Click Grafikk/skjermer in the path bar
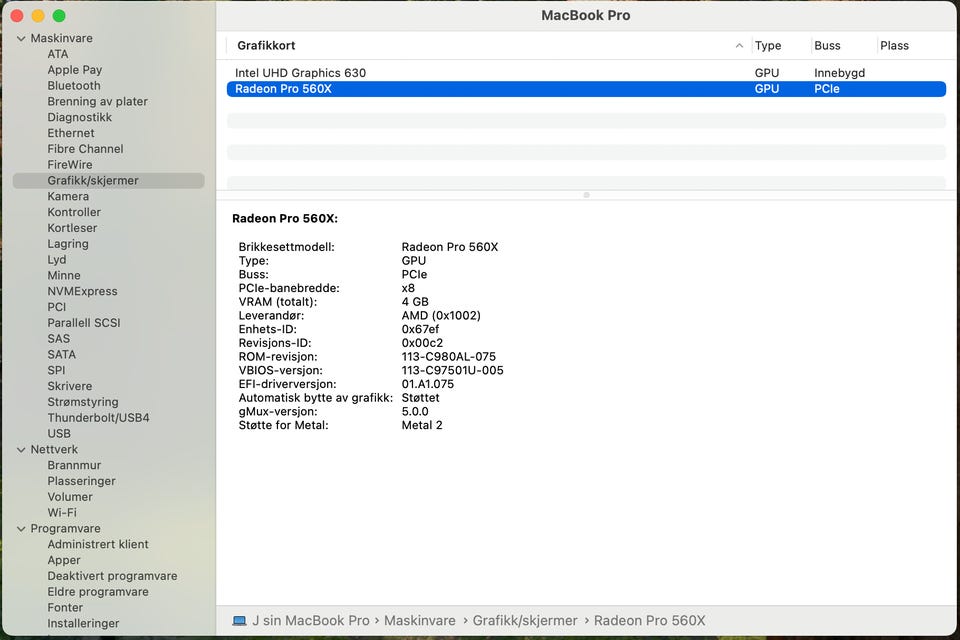960x640 pixels. coord(525,621)
